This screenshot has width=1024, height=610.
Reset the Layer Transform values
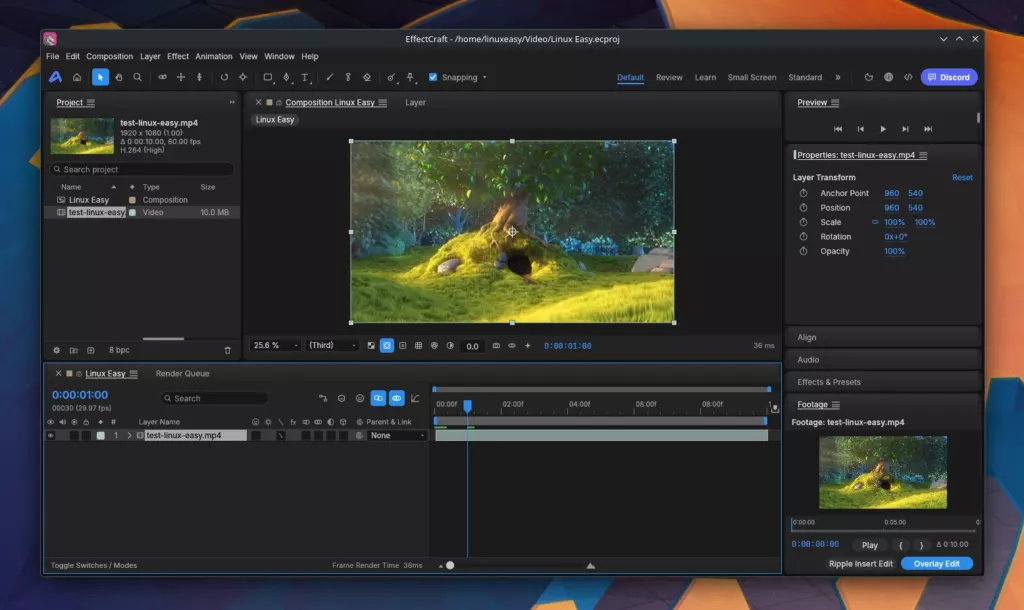tap(962, 177)
